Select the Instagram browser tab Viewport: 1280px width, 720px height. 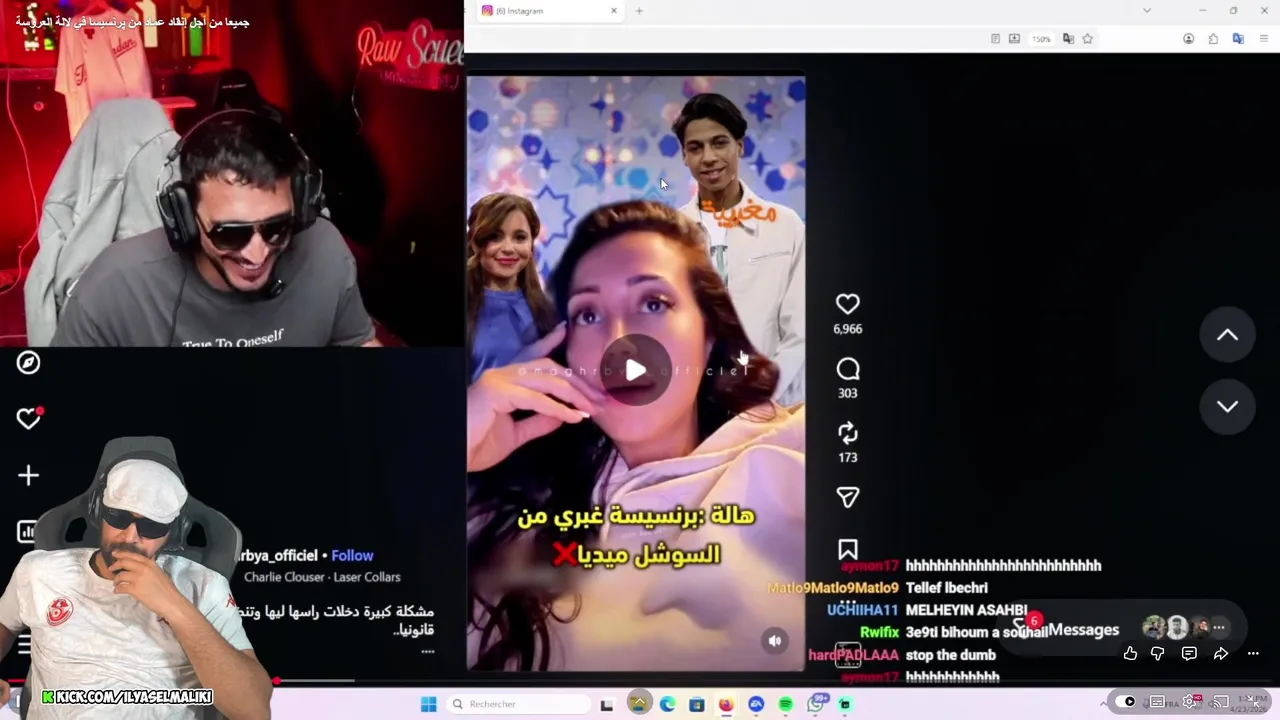[550, 11]
